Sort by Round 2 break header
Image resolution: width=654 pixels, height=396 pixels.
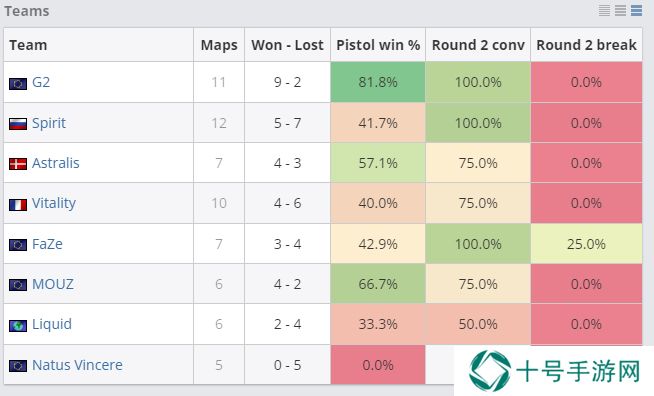(586, 45)
